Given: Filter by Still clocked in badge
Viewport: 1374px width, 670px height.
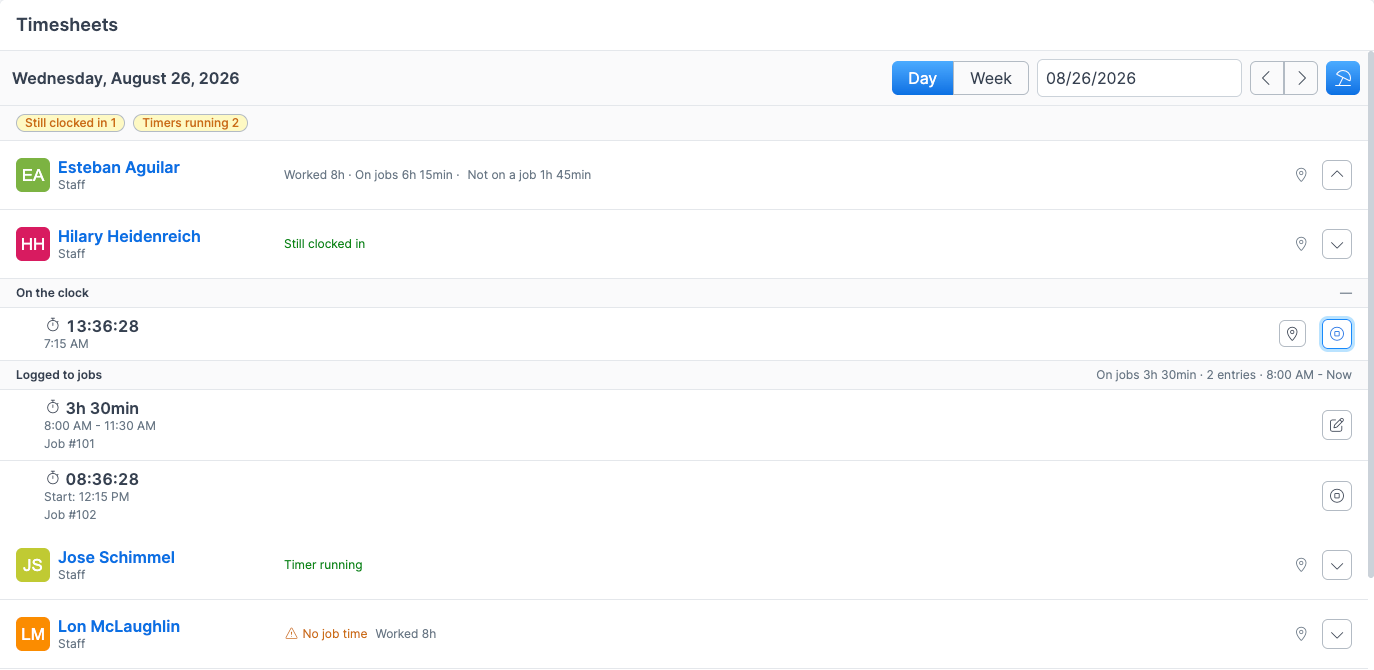Looking at the screenshot, I should coord(70,123).
